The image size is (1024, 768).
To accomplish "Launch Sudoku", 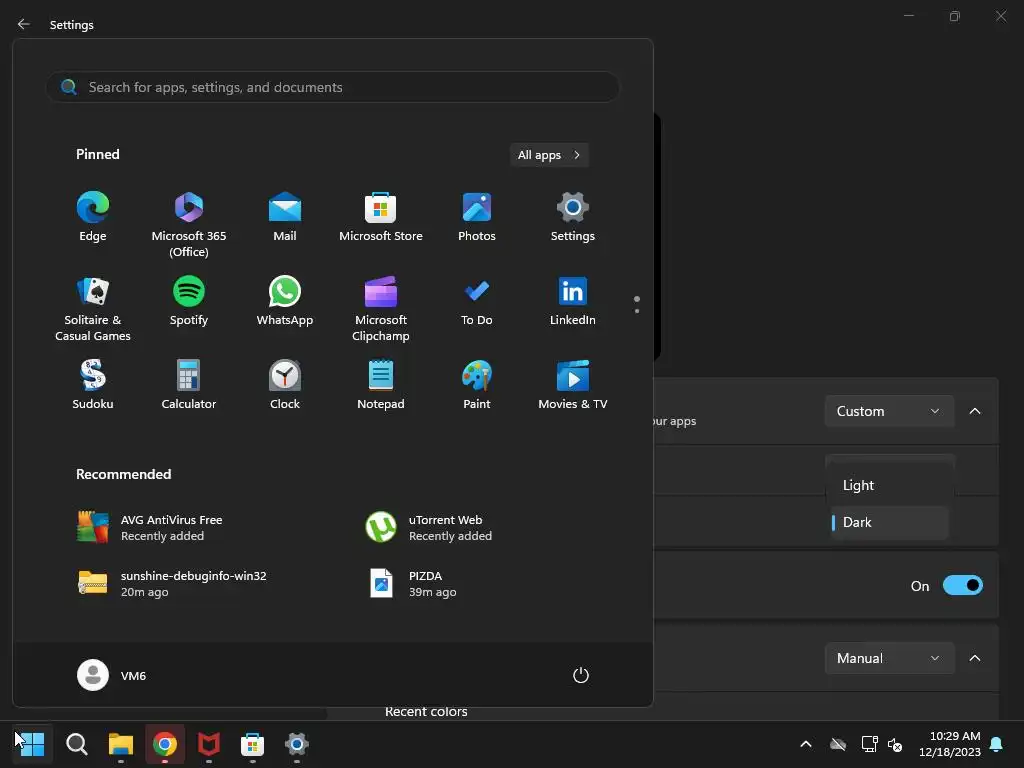I will click(93, 385).
